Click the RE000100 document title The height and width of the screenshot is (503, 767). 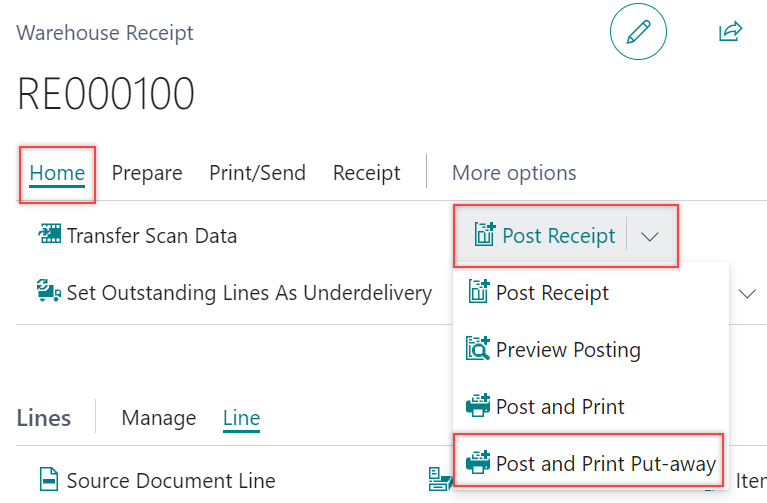tap(106, 94)
